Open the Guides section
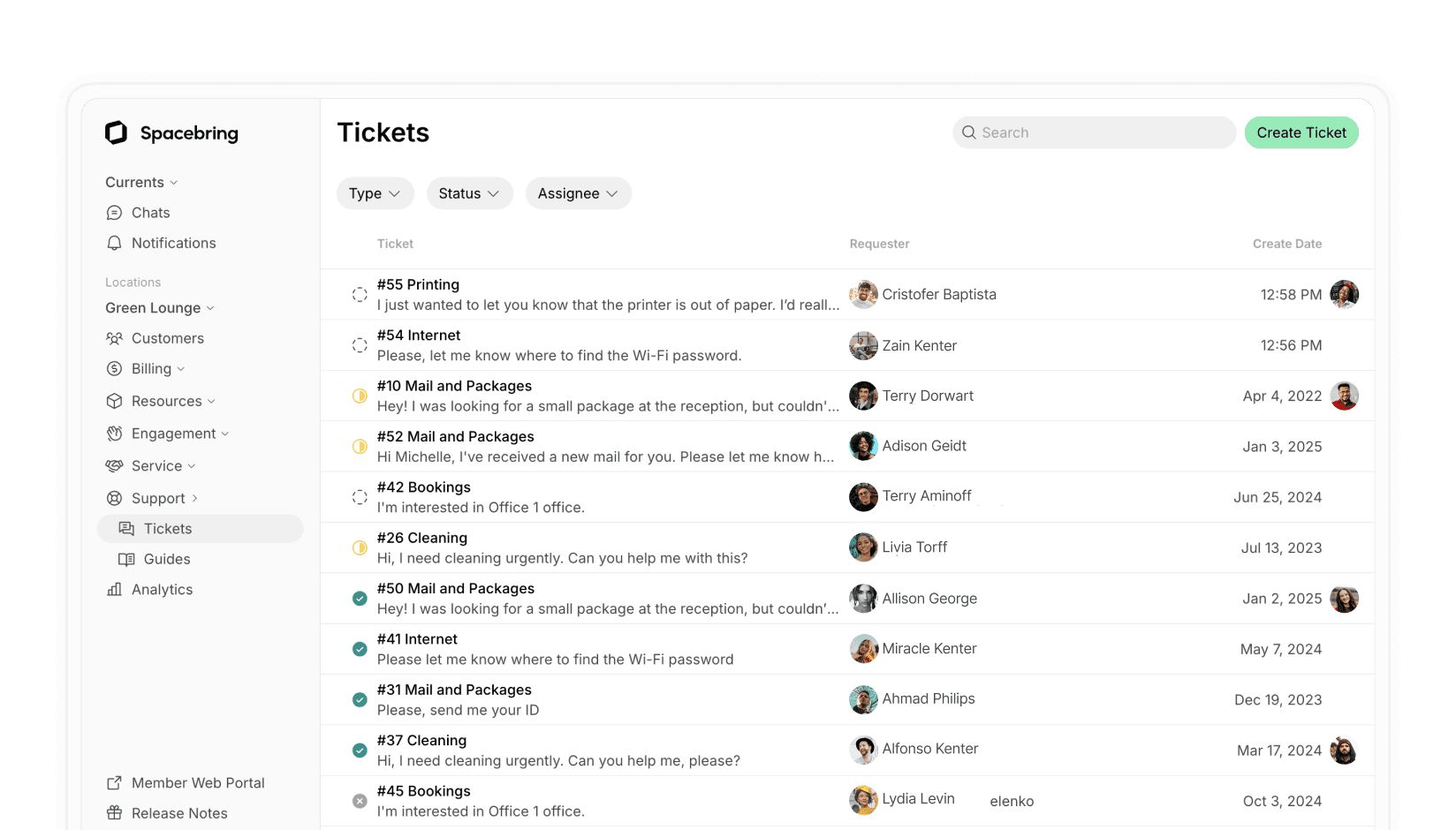The height and width of the screenshot is (830, 1456). pyautogui.click(x=165, y=559)
